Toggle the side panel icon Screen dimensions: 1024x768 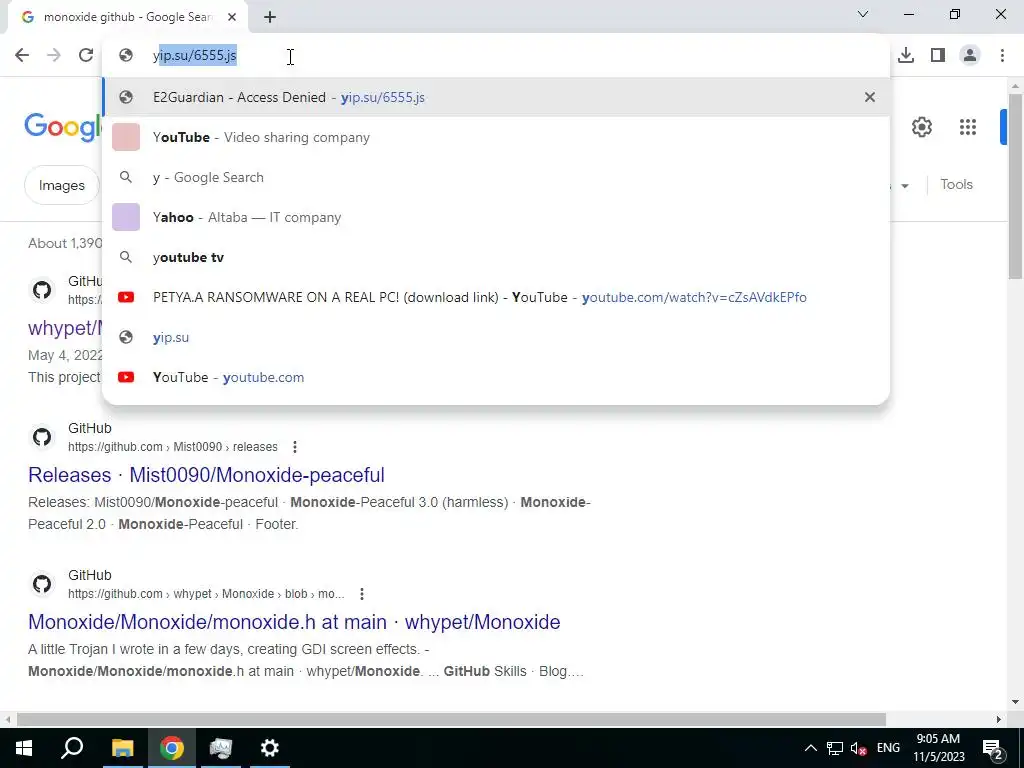[938, 56]
